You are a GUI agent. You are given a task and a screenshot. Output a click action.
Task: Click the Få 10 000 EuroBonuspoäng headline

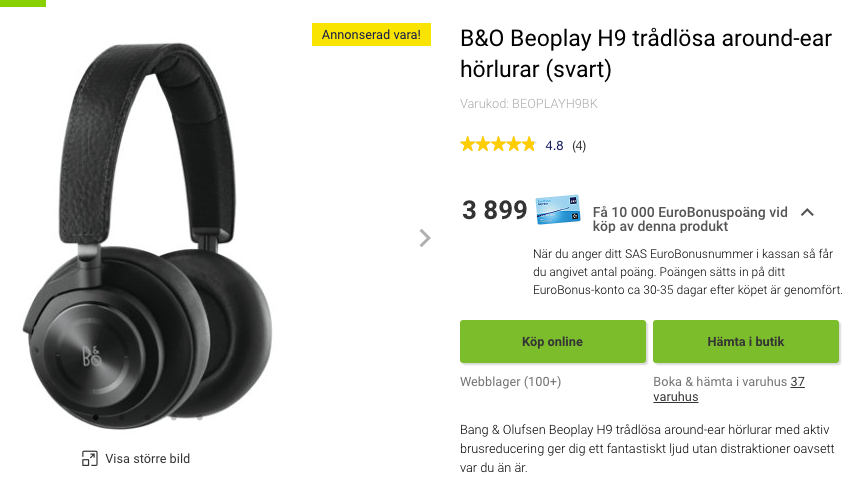(690, 220)
